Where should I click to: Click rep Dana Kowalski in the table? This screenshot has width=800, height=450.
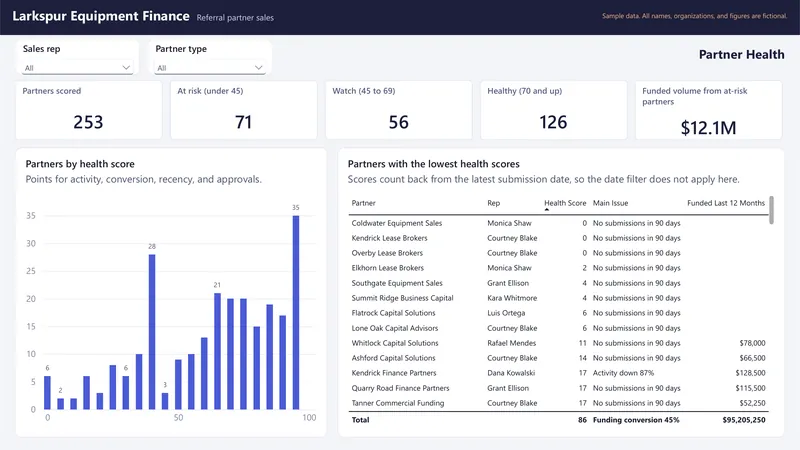pyautogui.click(x=511, y=373)
